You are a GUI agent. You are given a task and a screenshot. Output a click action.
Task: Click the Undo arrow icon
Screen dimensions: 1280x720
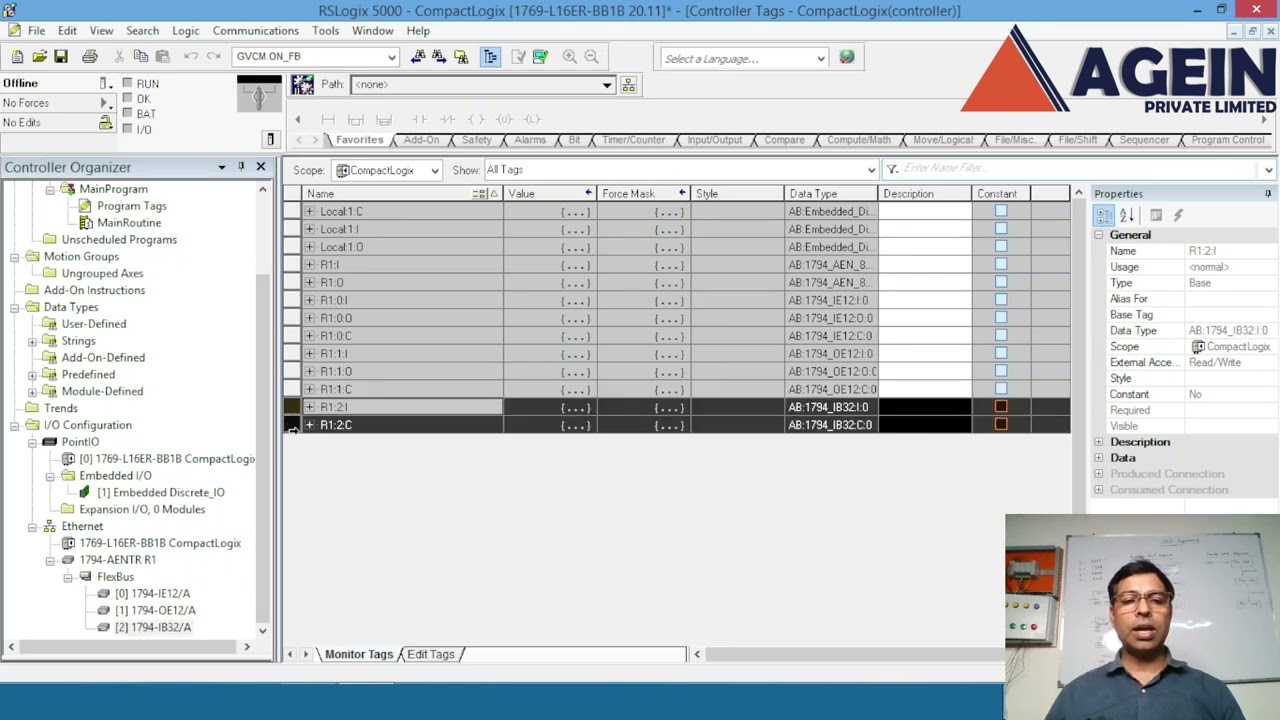pyautogui.click(x=191, y=57)
